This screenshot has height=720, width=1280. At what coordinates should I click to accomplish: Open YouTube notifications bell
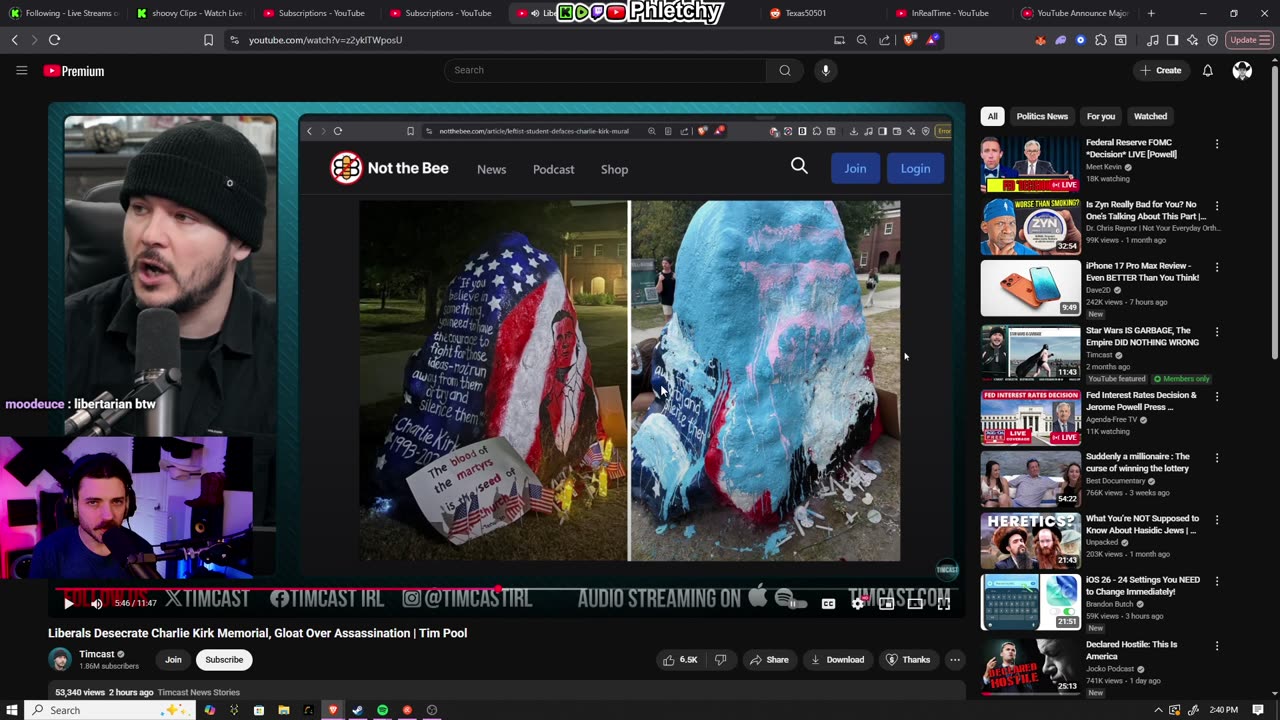click(1208, 70)
